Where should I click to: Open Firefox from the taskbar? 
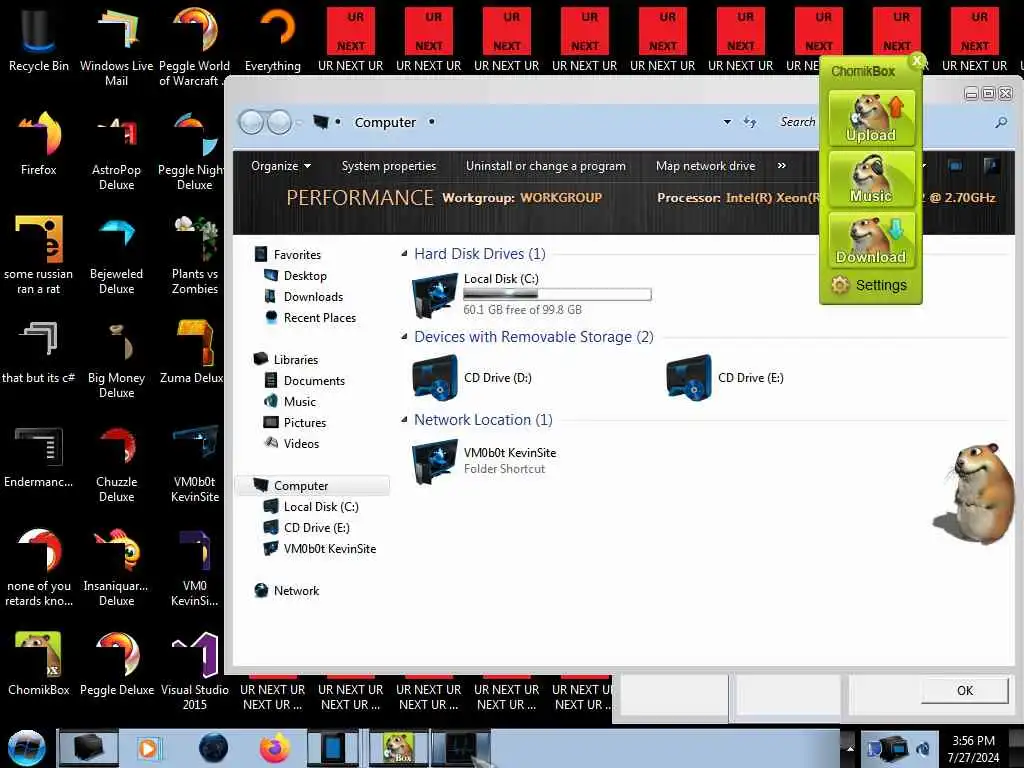[x=274, y=748]
